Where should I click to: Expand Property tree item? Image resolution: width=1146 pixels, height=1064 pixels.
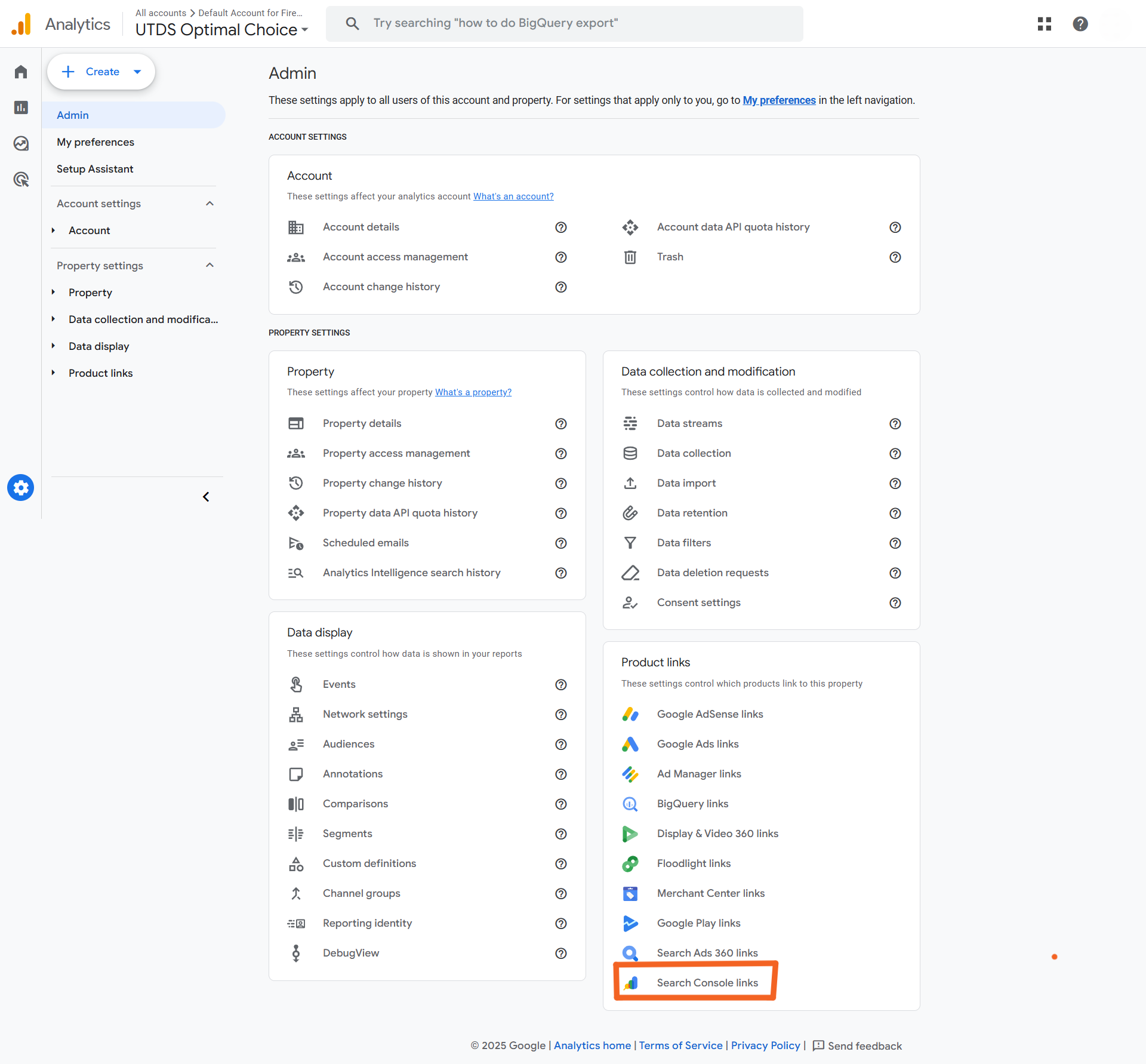(53, 293)
